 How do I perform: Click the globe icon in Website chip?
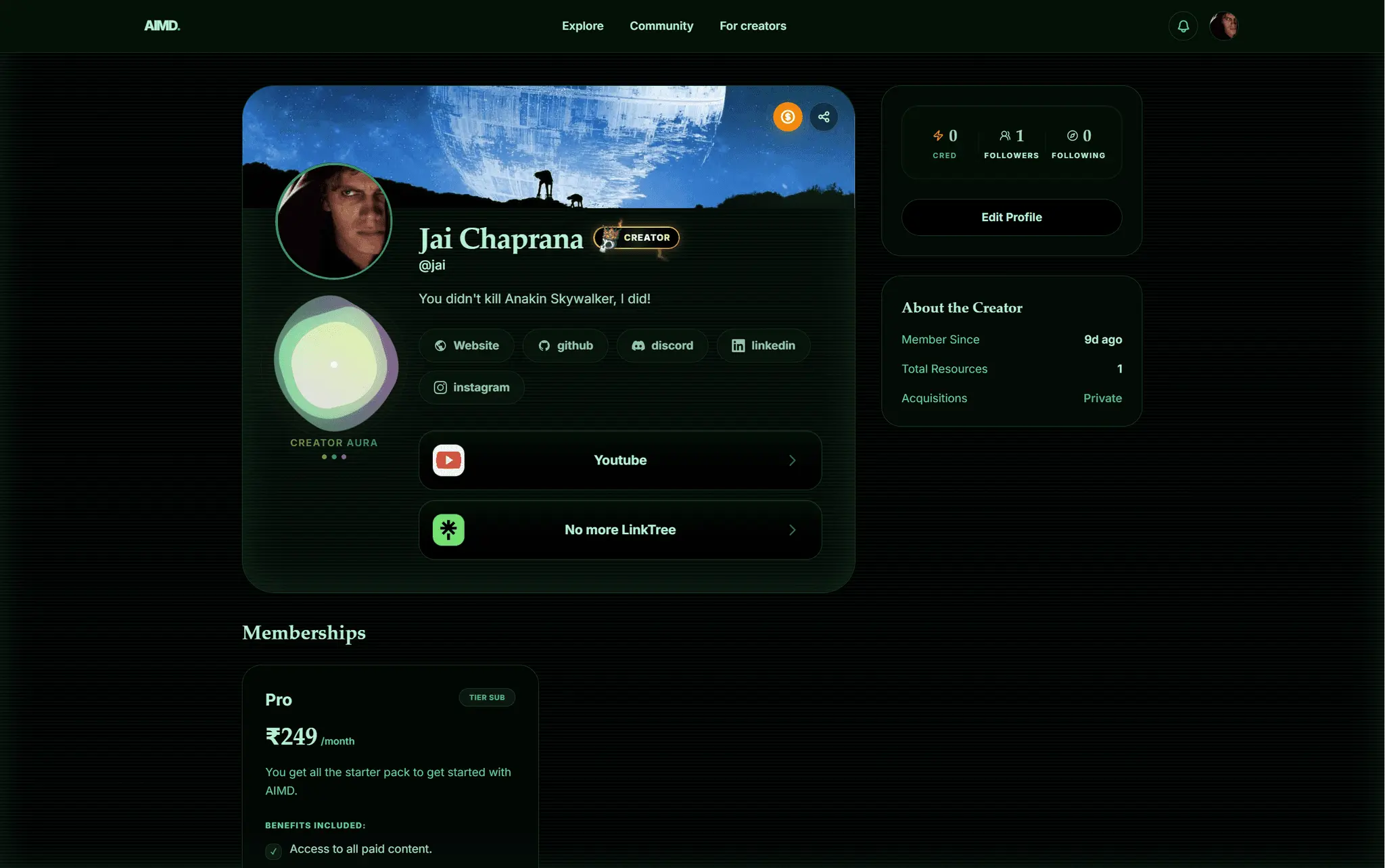coord(440,345)
